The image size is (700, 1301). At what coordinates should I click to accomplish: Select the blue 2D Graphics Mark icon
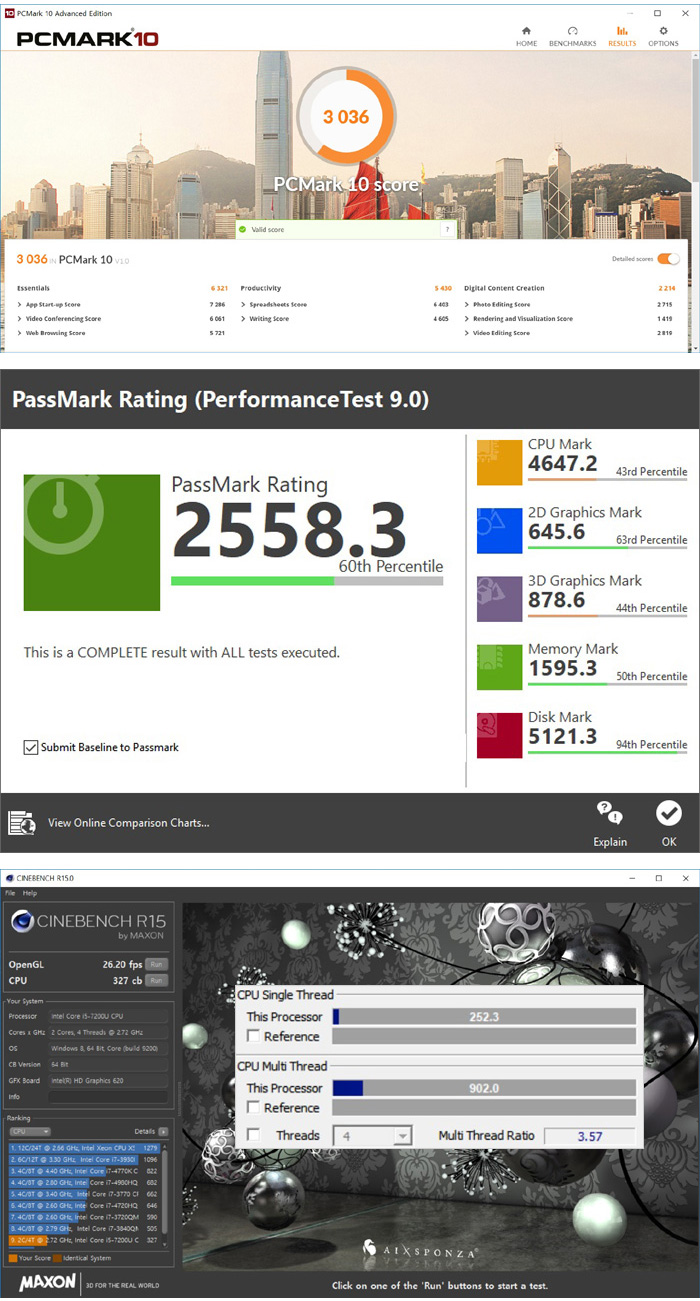pyautogui.click(x=500, y=530)
